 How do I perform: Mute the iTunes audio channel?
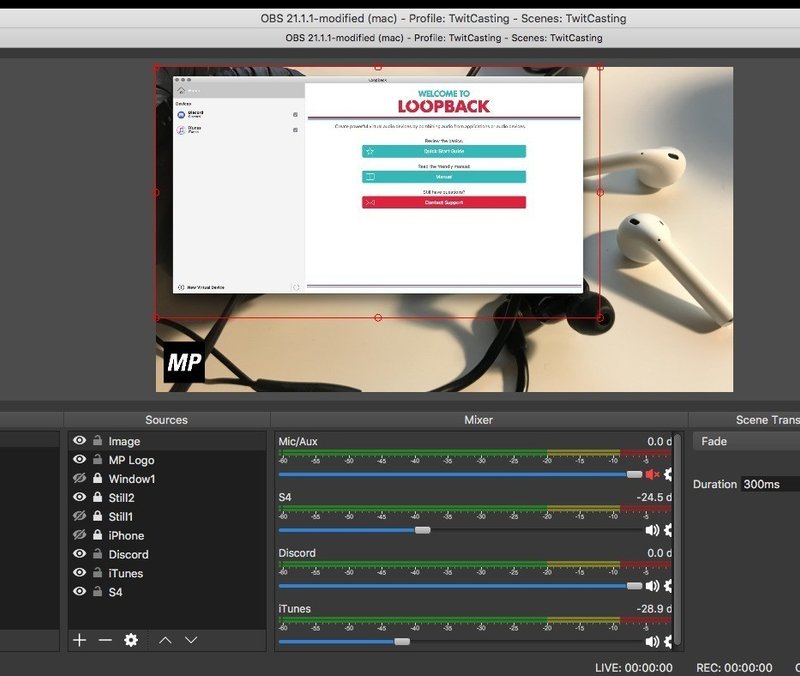point(652,641)
